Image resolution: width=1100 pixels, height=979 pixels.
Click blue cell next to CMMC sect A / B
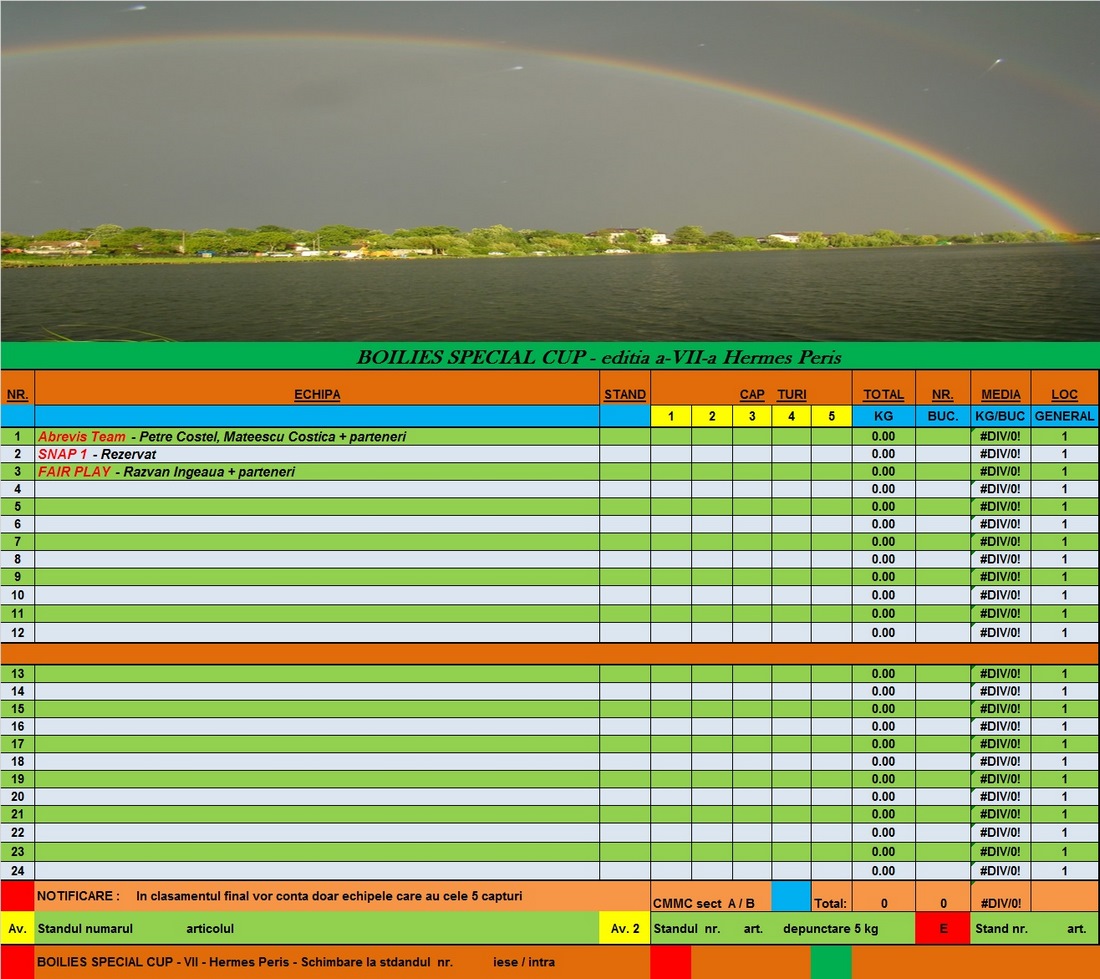791,896
